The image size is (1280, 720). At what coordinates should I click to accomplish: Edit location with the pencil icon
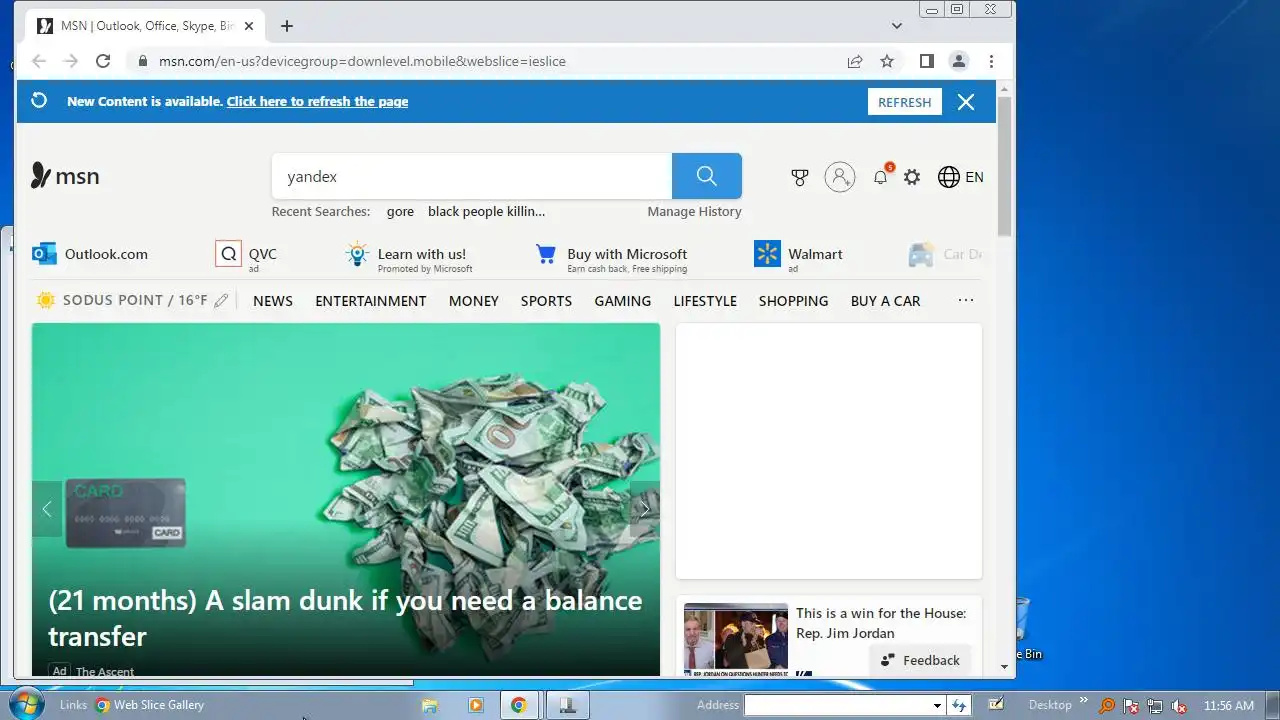(x=221, y=301)
